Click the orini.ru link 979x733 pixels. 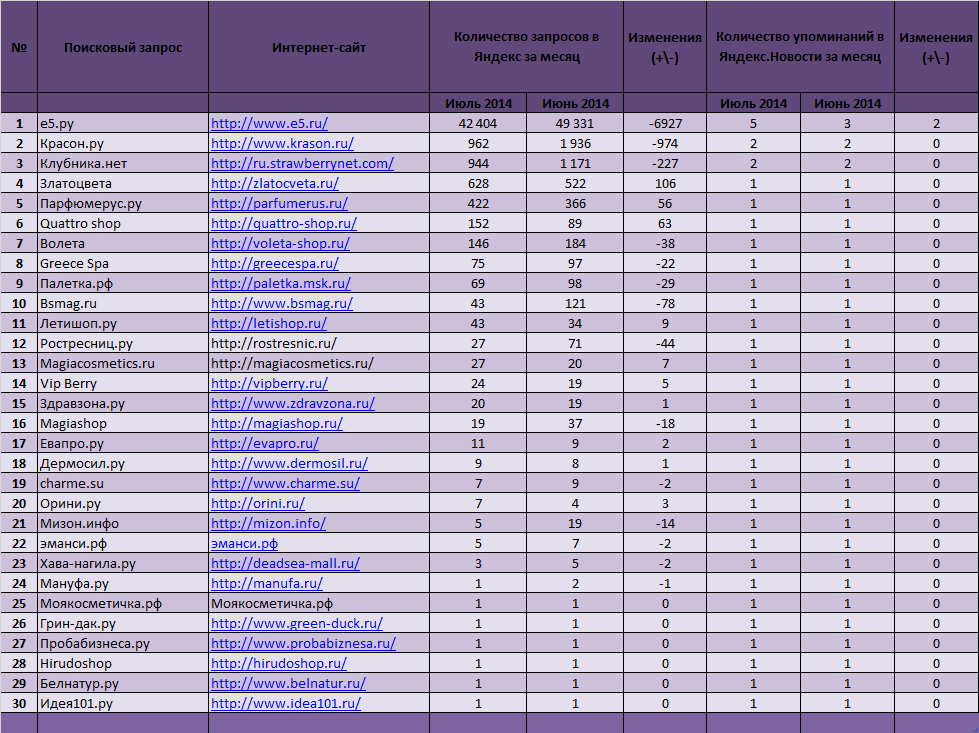258,503
